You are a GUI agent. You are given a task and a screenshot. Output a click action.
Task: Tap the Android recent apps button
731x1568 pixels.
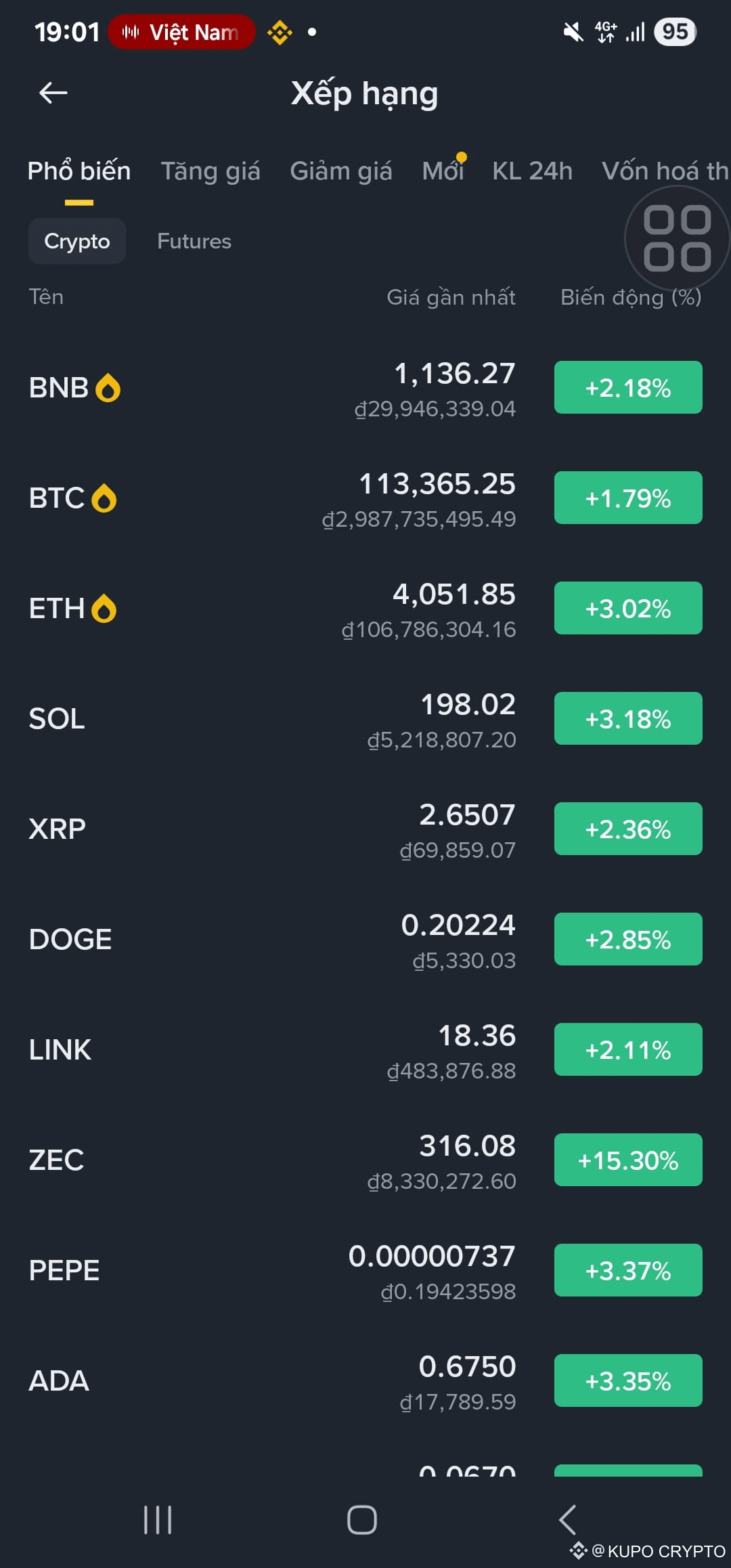click(158, 1520)
